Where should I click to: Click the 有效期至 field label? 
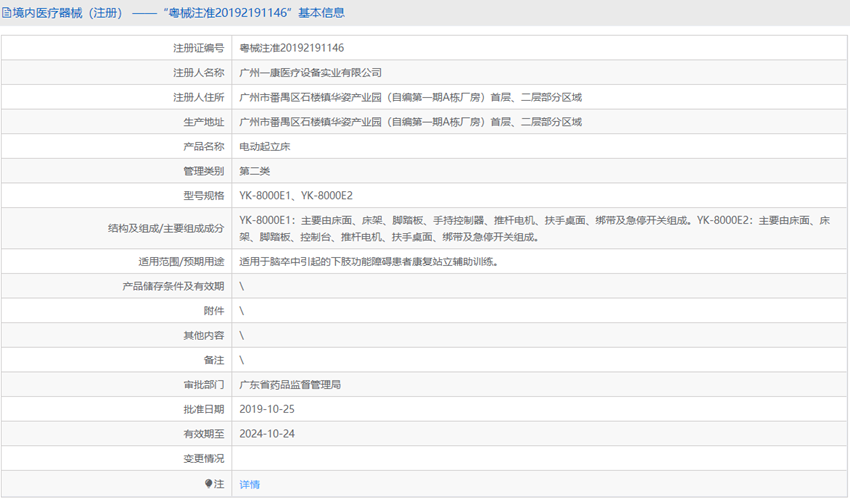pyautogui.click(x=203, y=433)
